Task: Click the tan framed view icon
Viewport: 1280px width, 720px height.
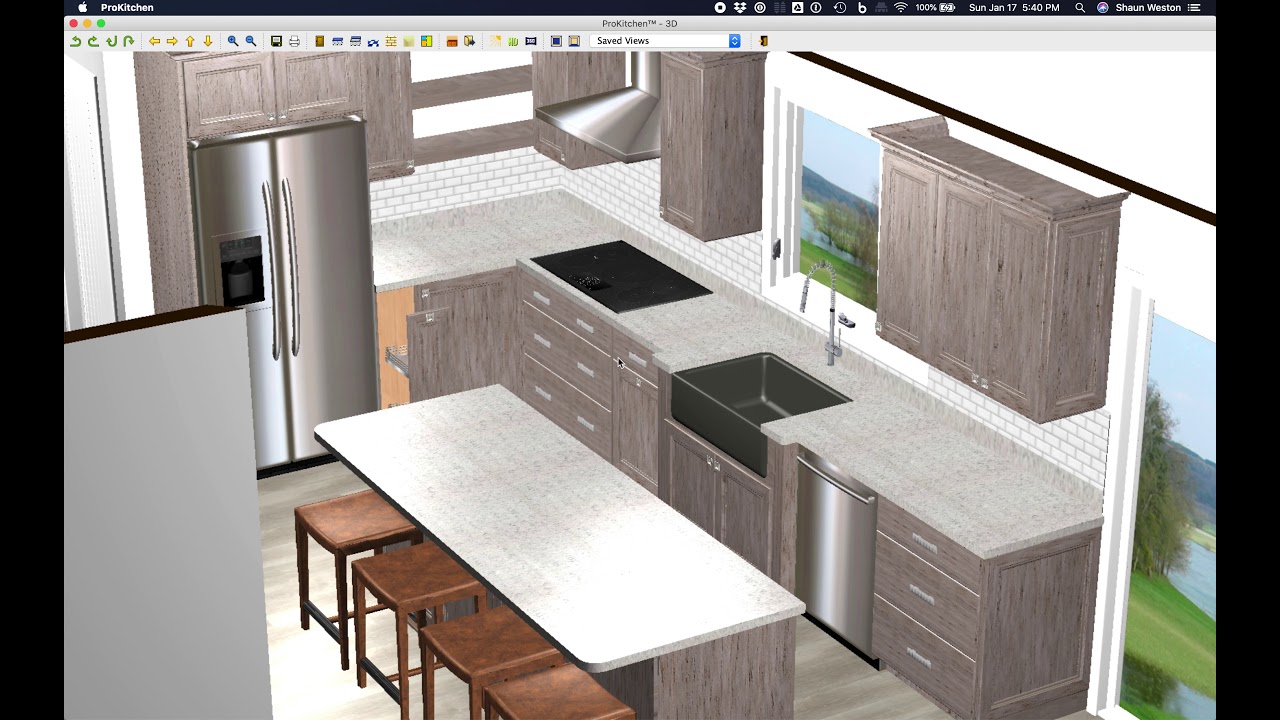Action: [x=574, y=41]
